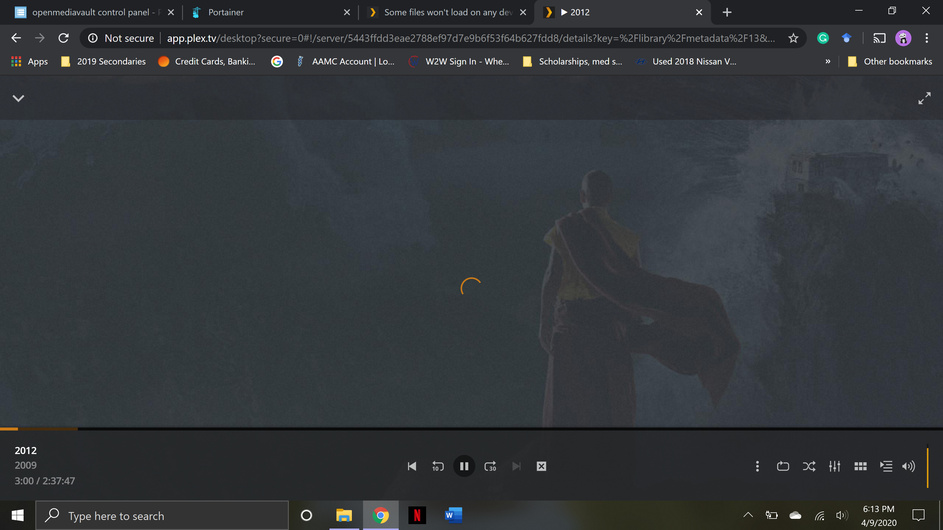This screenshot has width=943, height=530.
Task: Enter fullscreen video mode
Action: (x=924, y=98)
